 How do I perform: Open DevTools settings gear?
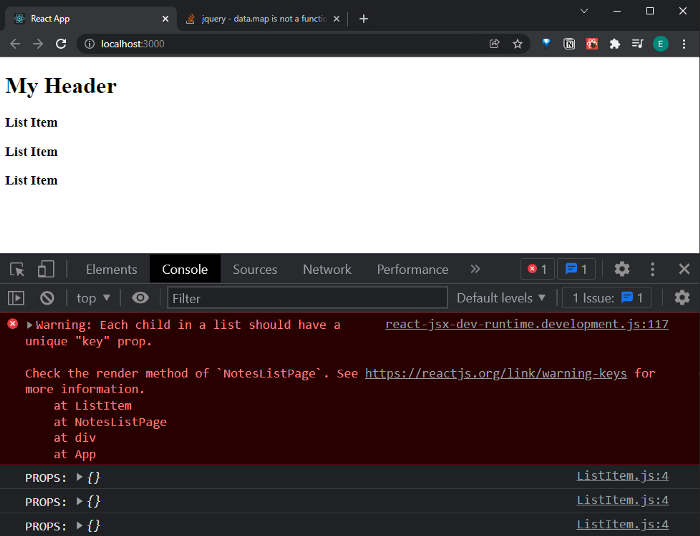coord(622,269)
